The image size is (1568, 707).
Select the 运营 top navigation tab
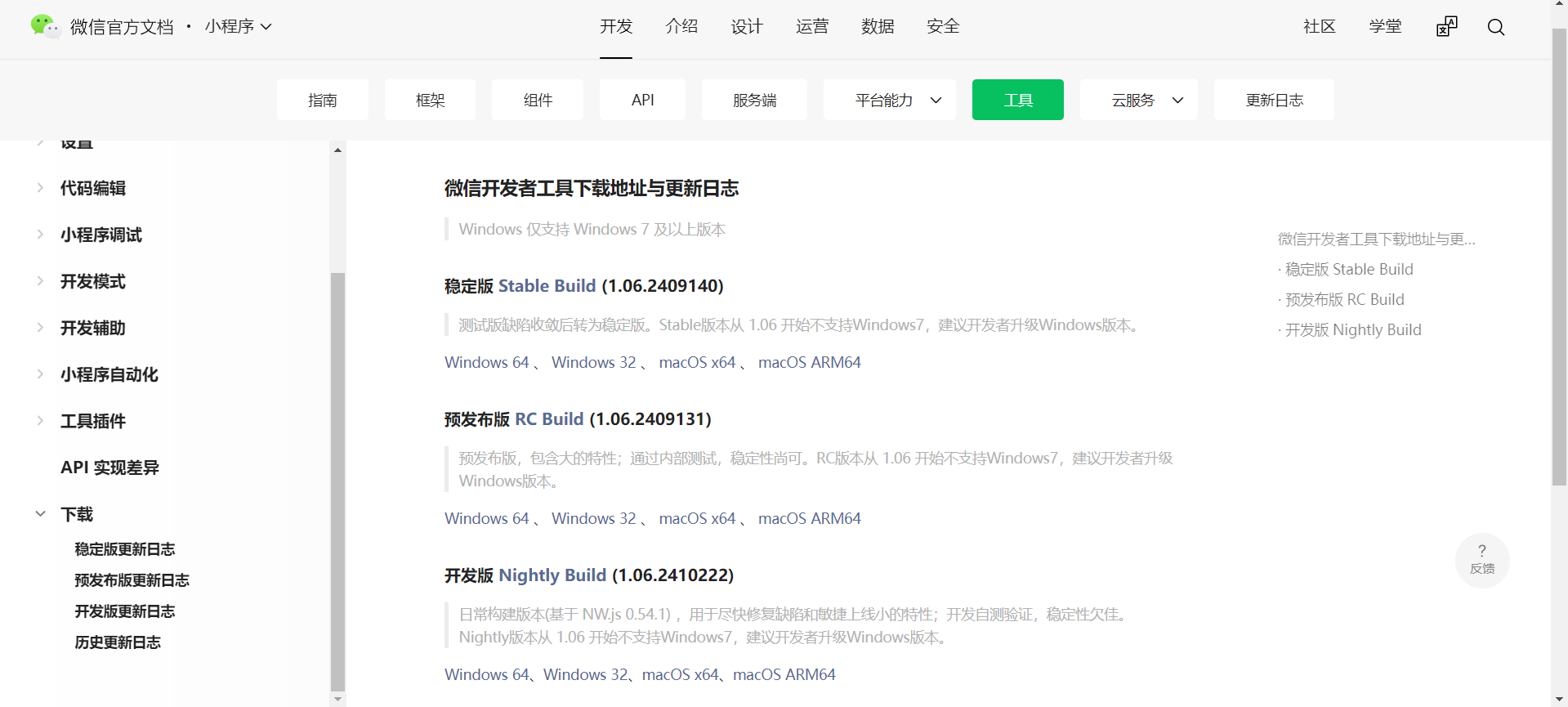click(812, 27)
